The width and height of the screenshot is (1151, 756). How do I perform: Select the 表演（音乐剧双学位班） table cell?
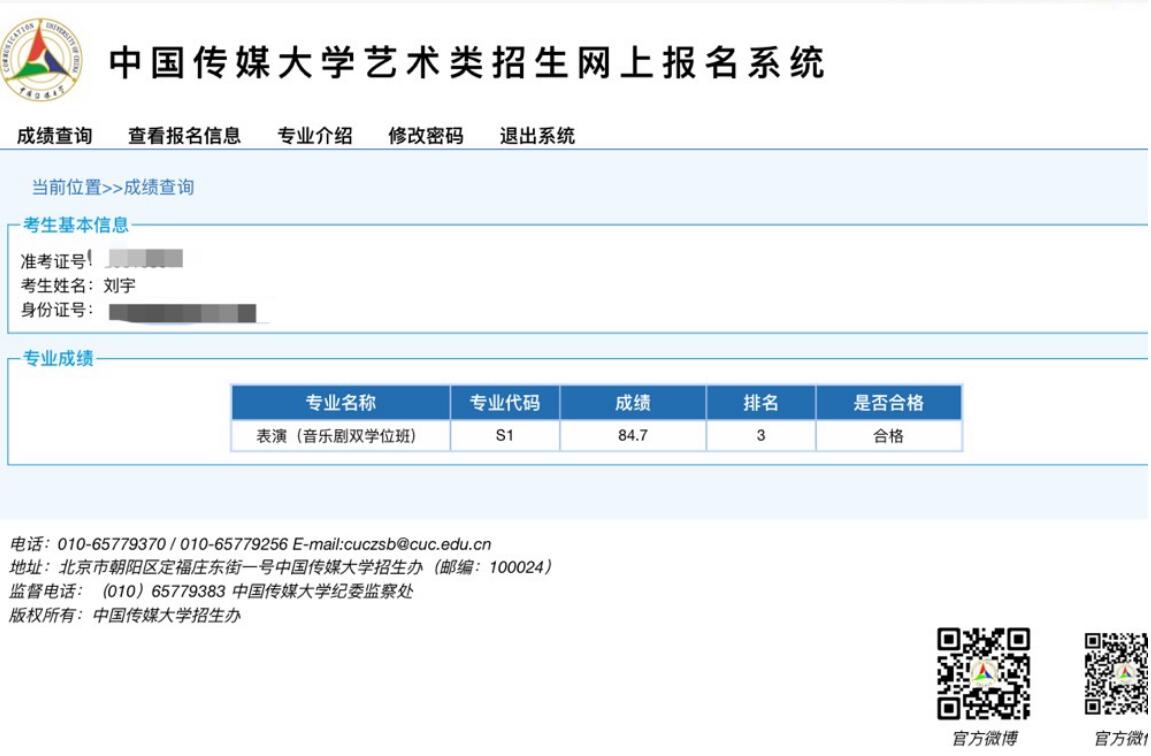pyautogui.click(x=340, y=436)
